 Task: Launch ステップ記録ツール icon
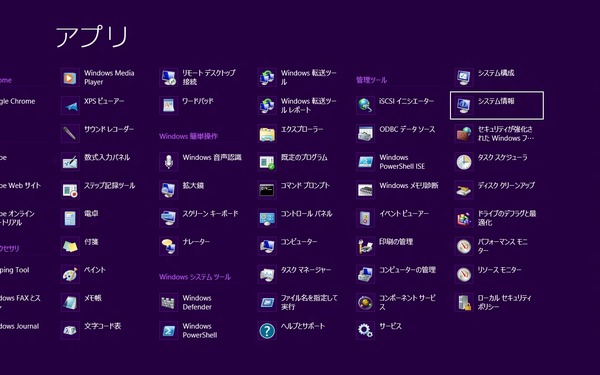coord(70,190)
